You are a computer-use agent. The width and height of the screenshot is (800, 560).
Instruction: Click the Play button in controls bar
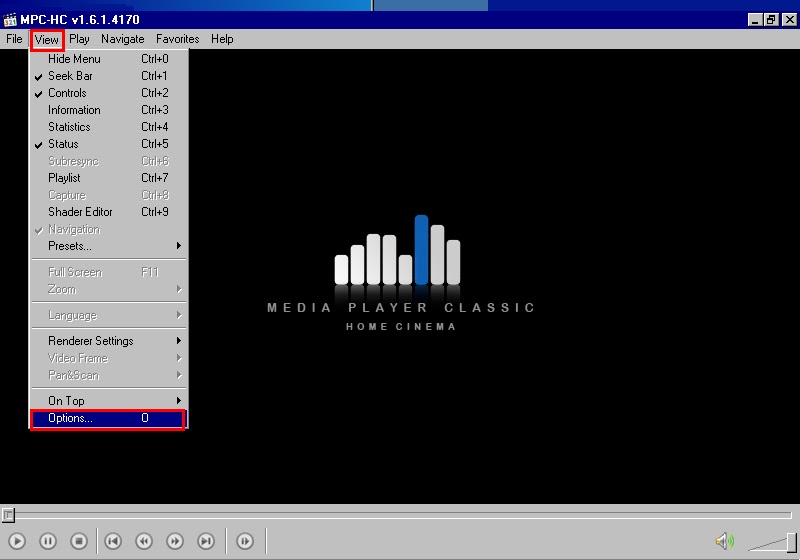(17, 541)
